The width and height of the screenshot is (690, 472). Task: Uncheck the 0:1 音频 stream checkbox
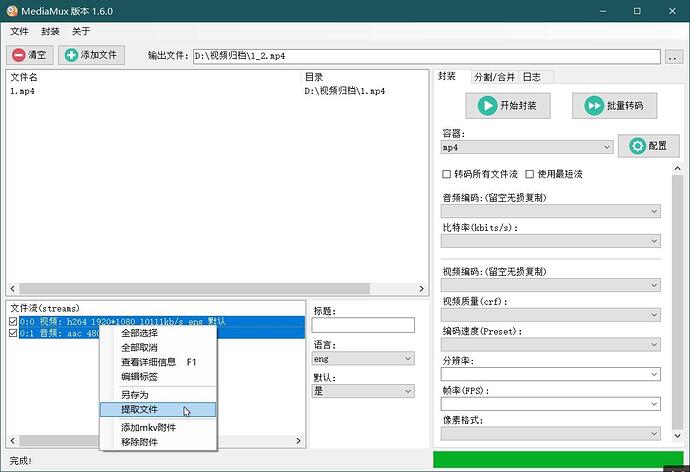pyautogui.click(x=13, y=333)
